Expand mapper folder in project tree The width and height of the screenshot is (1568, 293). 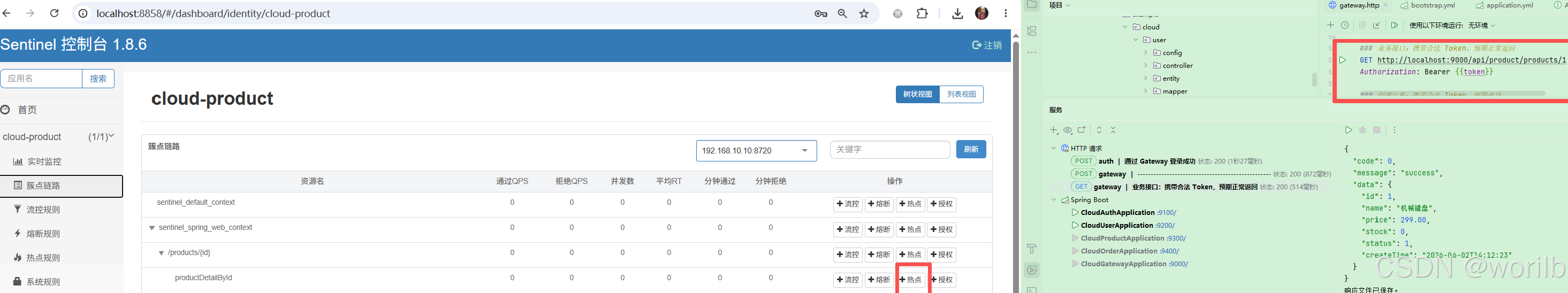[1146, 91]
